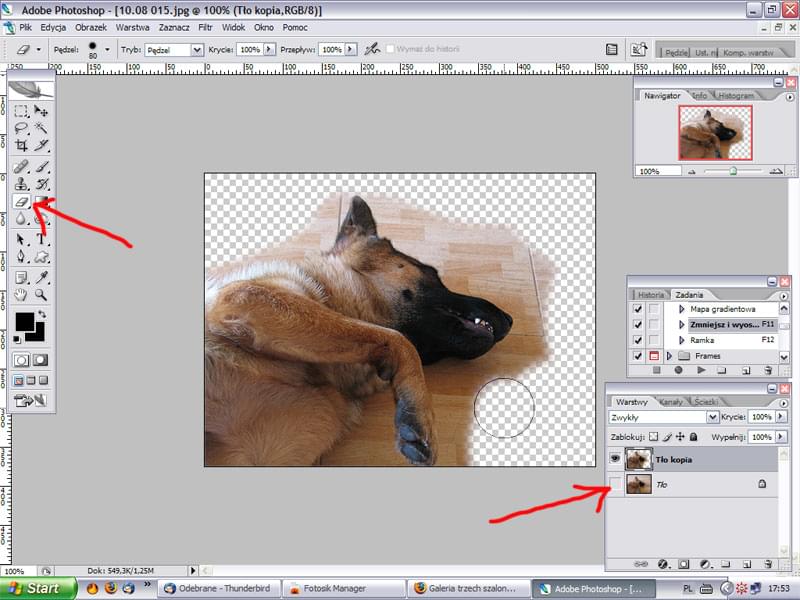The height and width of the screenshot is (600, 800).
Task: Select the Notes tool
Action: coord(21,278)
